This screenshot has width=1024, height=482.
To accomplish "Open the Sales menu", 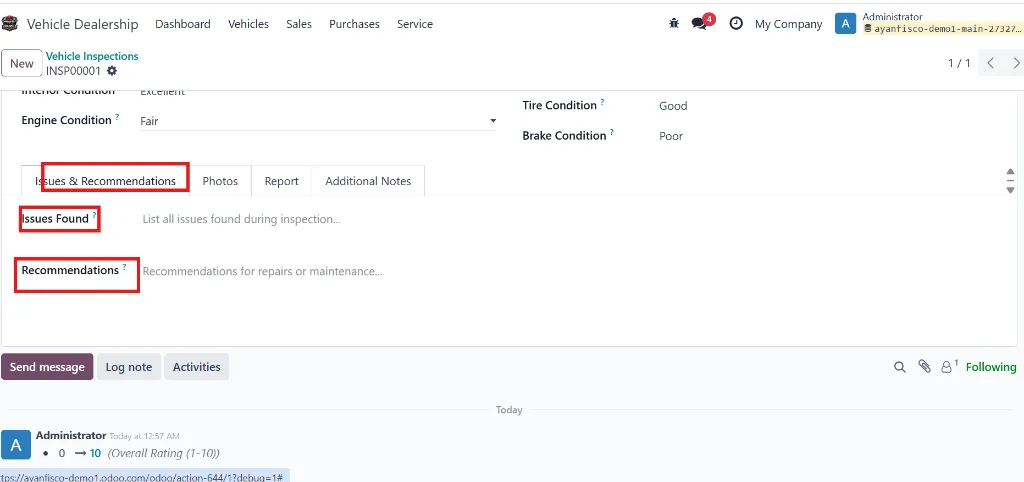I will [x=299, y=24].
